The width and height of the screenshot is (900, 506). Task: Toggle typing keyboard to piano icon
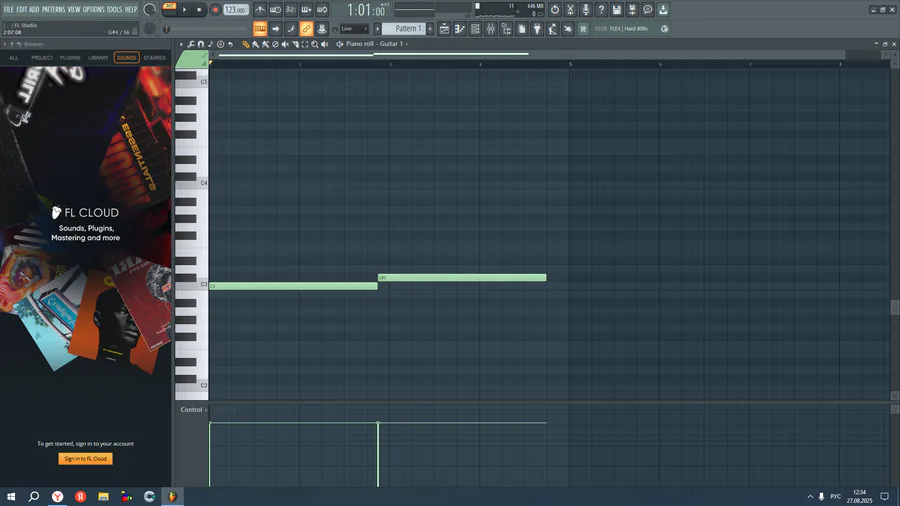260,29
